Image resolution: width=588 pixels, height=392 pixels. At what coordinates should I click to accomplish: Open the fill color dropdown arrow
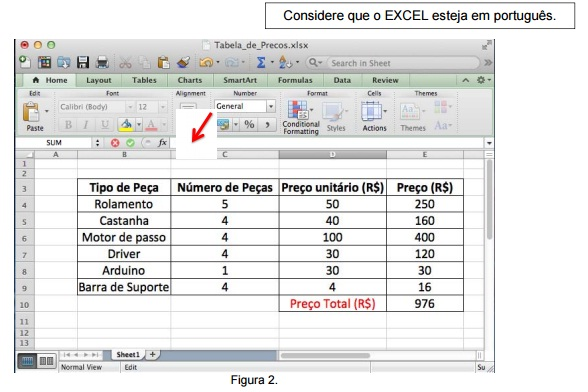(x=139, y=125)
